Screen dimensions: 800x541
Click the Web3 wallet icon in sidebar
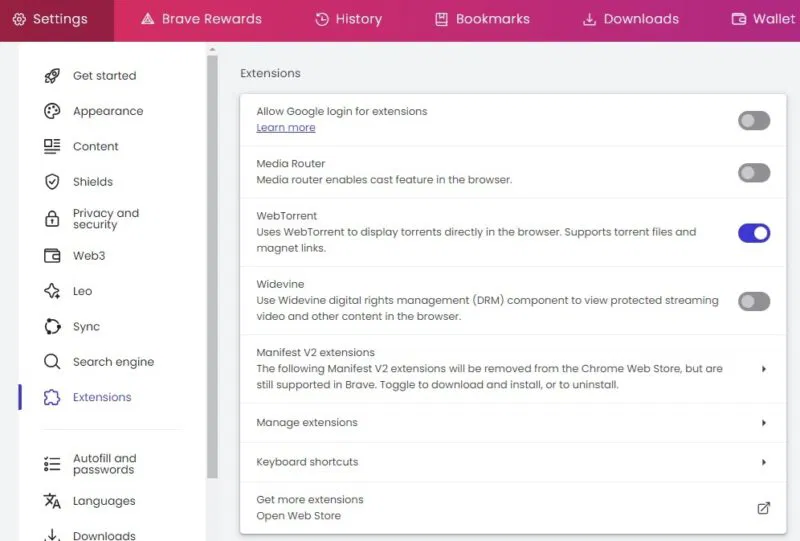(52, 255)
